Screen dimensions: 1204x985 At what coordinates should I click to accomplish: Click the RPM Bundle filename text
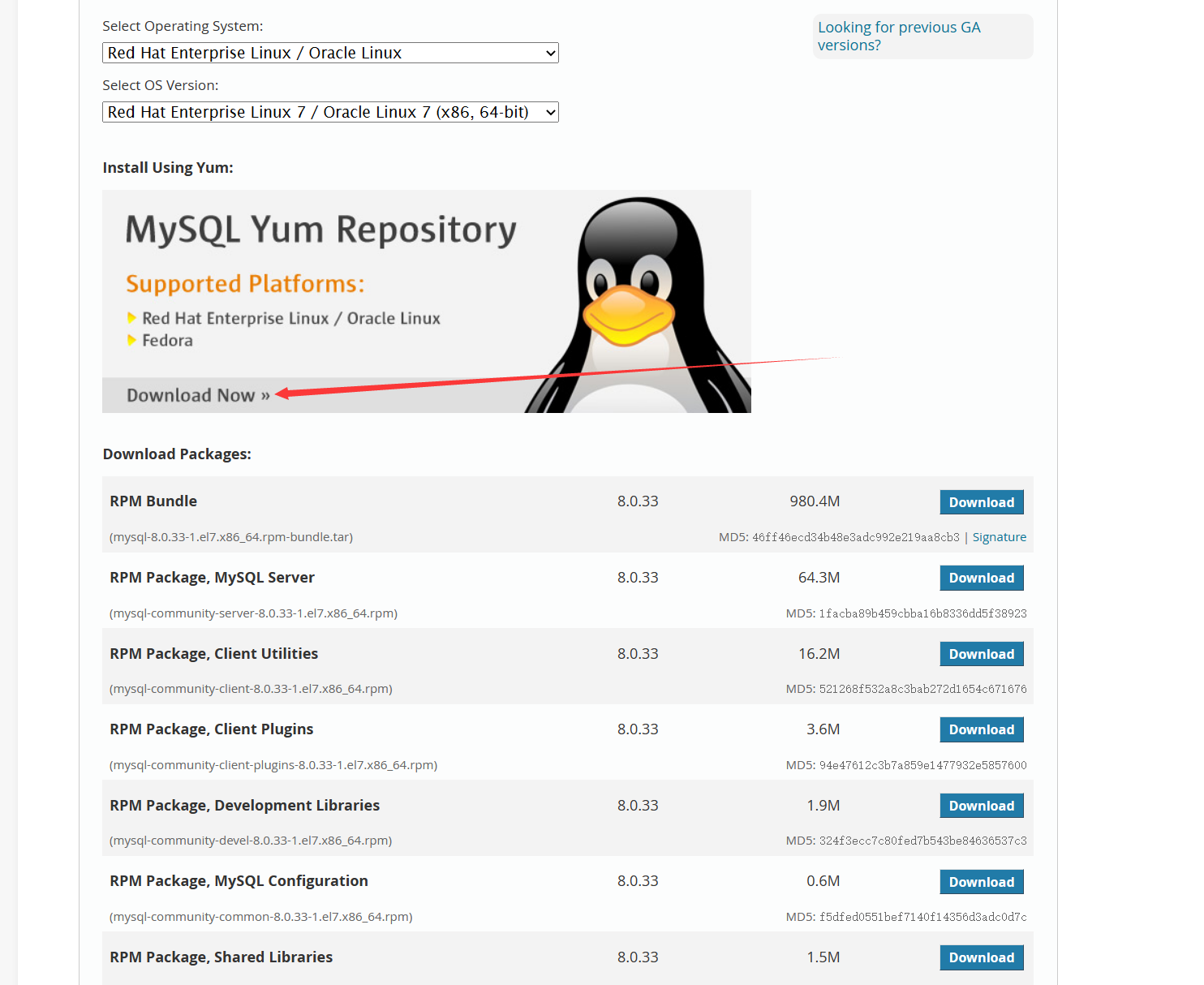tap(231, 537)
